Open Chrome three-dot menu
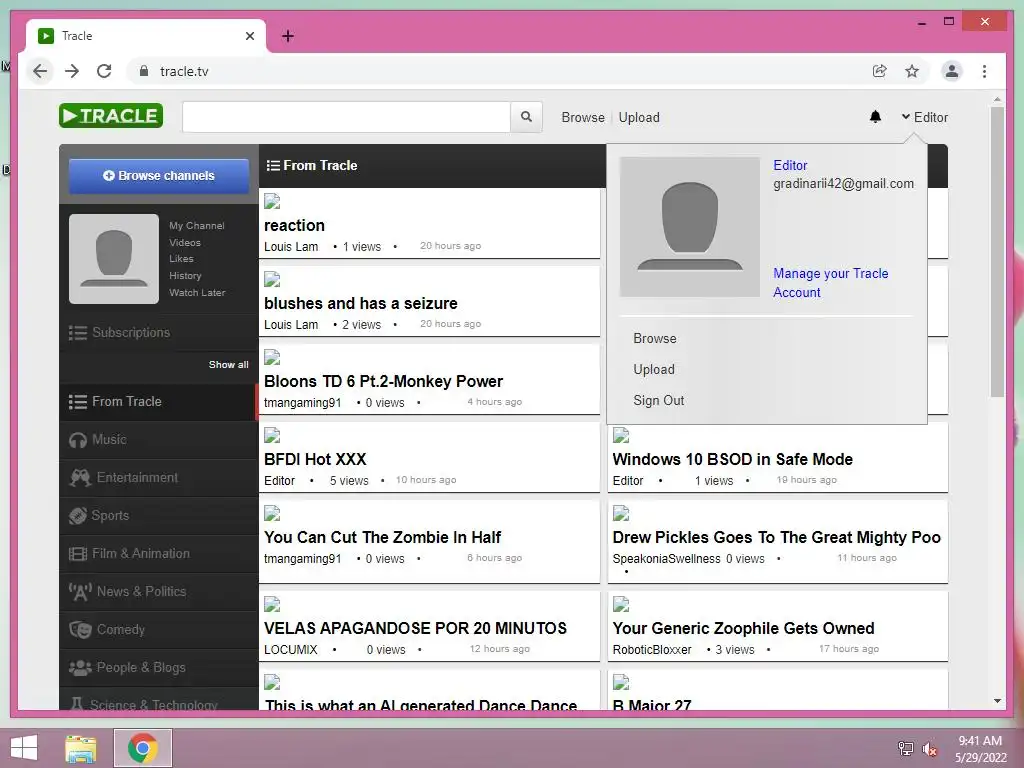Screen dimensions: 1024x768 click(984, 71)
